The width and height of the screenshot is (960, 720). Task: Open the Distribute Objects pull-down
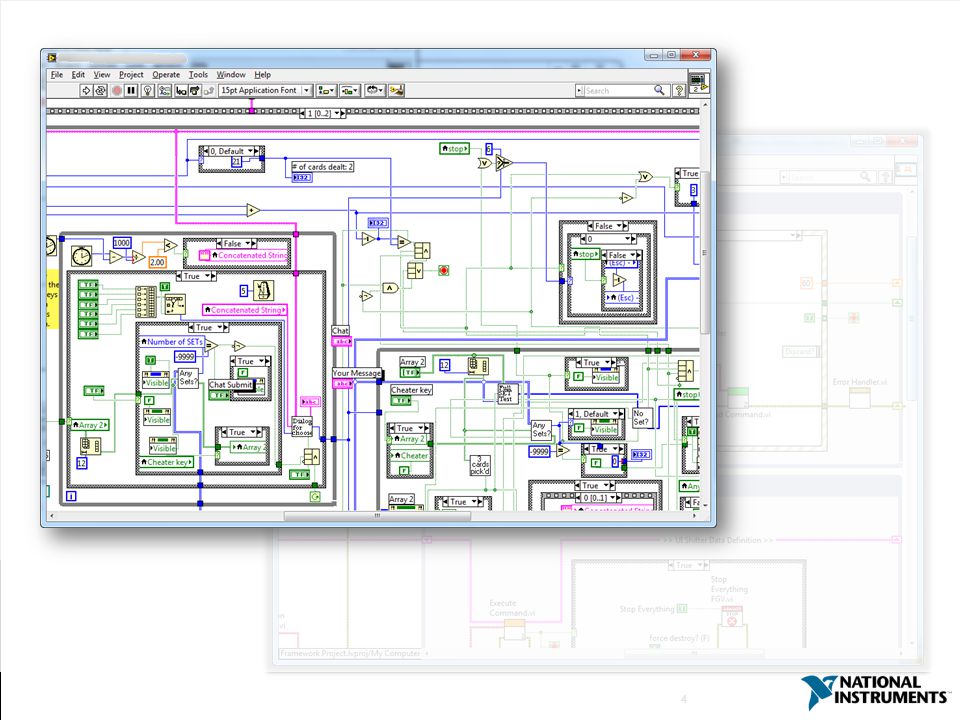pyautogui.click(x=350, y=91)
